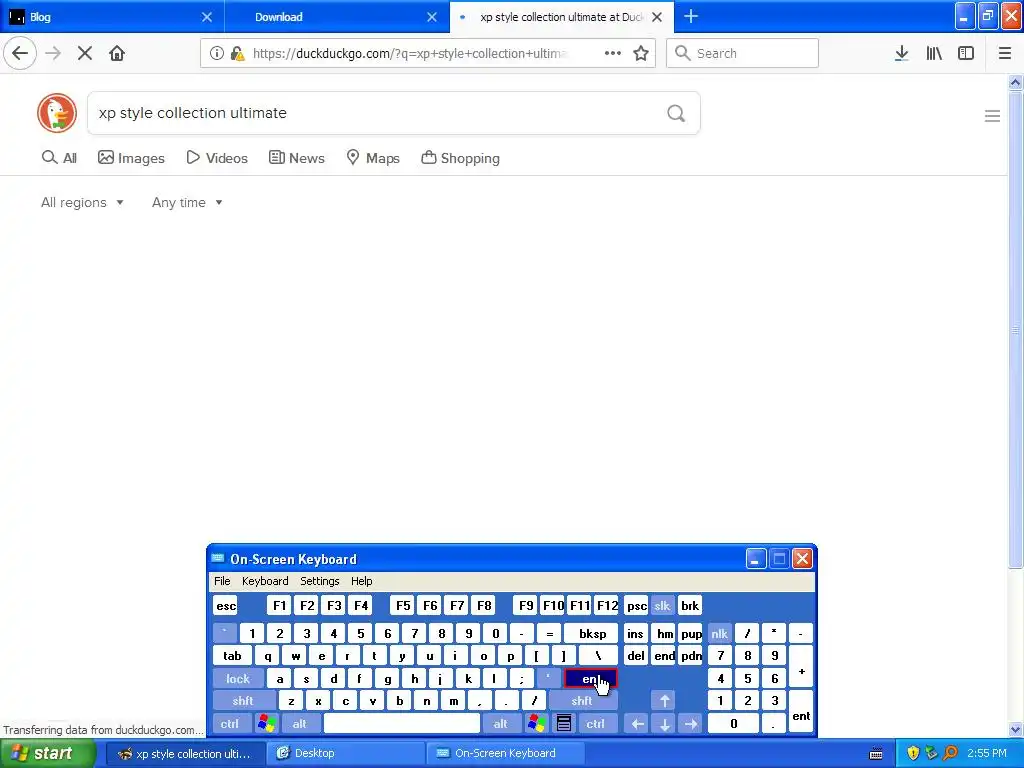This screenshot has width=1024, height=768.
Task: Open the Library bookshelf icon
Action: click(934, 54)
